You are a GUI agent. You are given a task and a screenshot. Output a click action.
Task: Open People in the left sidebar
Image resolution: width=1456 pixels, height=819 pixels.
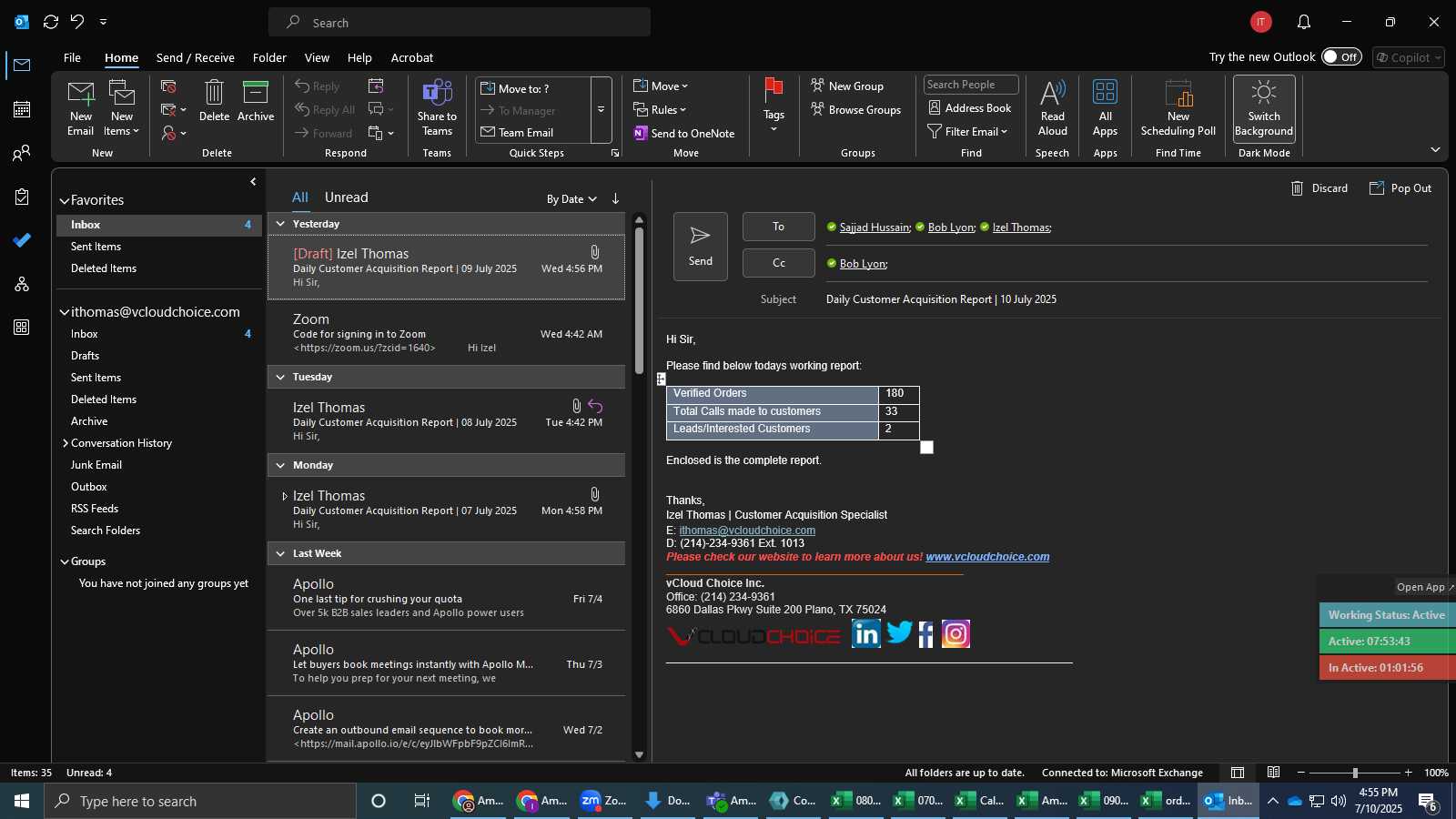click(x=22, y=153)
